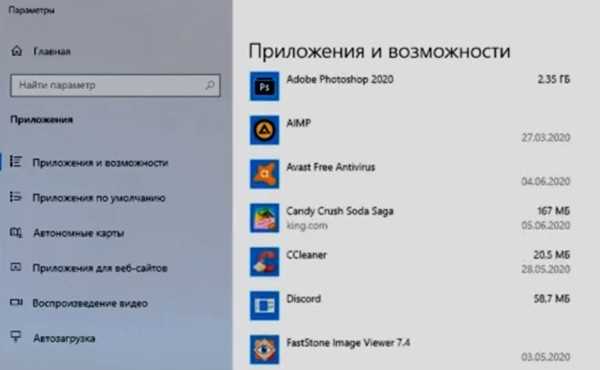This screenshot has height=370, width=600.
Task: Click the king.com publisher text
Action: coord(307,226)
